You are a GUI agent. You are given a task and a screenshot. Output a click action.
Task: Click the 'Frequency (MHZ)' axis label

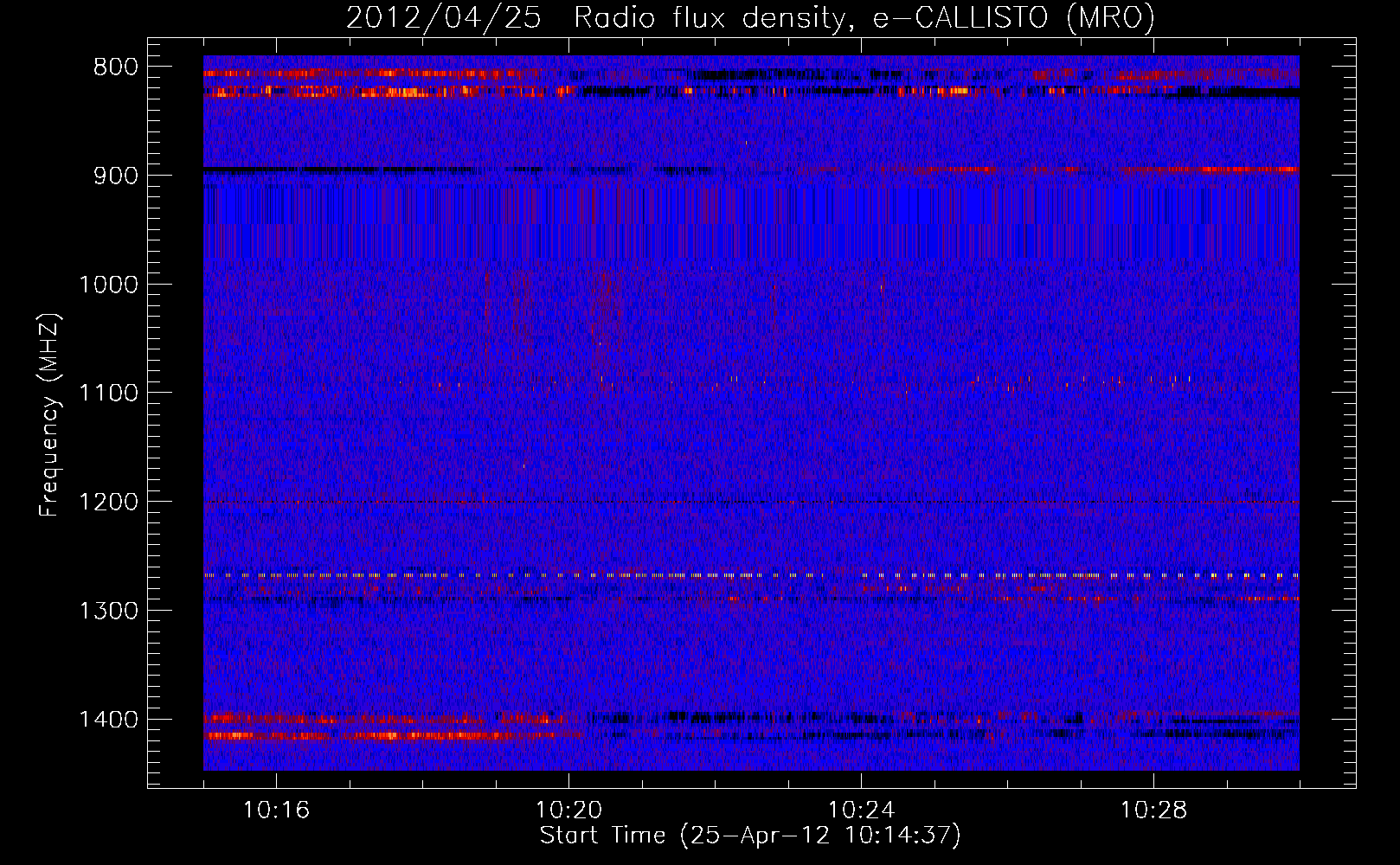(50, 414)
